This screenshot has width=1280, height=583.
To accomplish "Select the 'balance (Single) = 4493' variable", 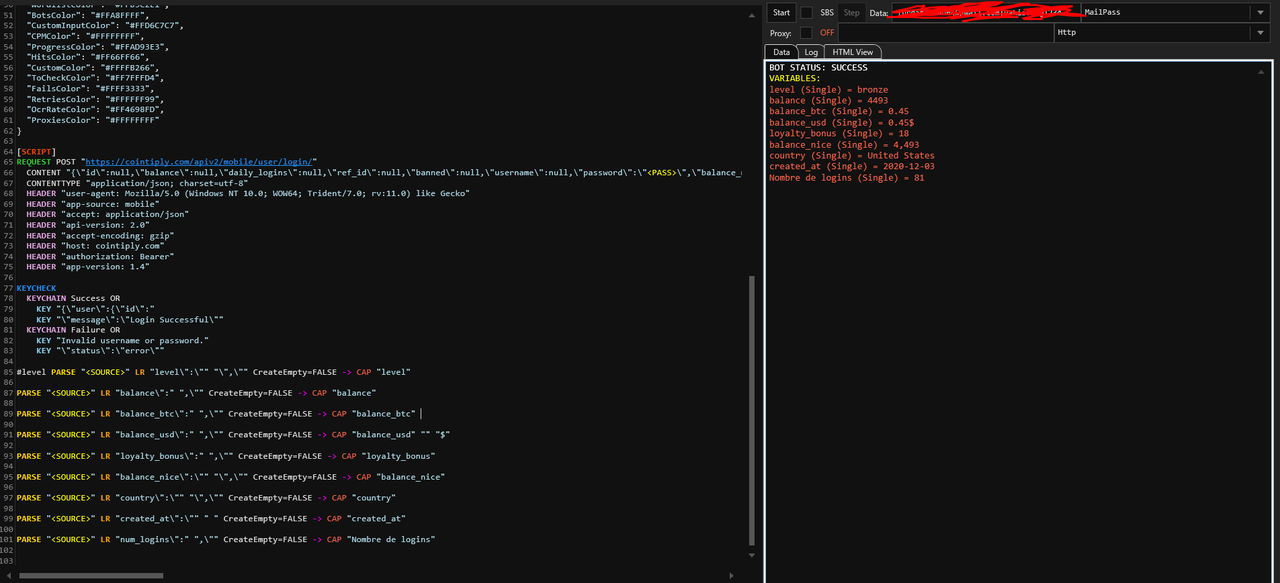I will point(828,100).
